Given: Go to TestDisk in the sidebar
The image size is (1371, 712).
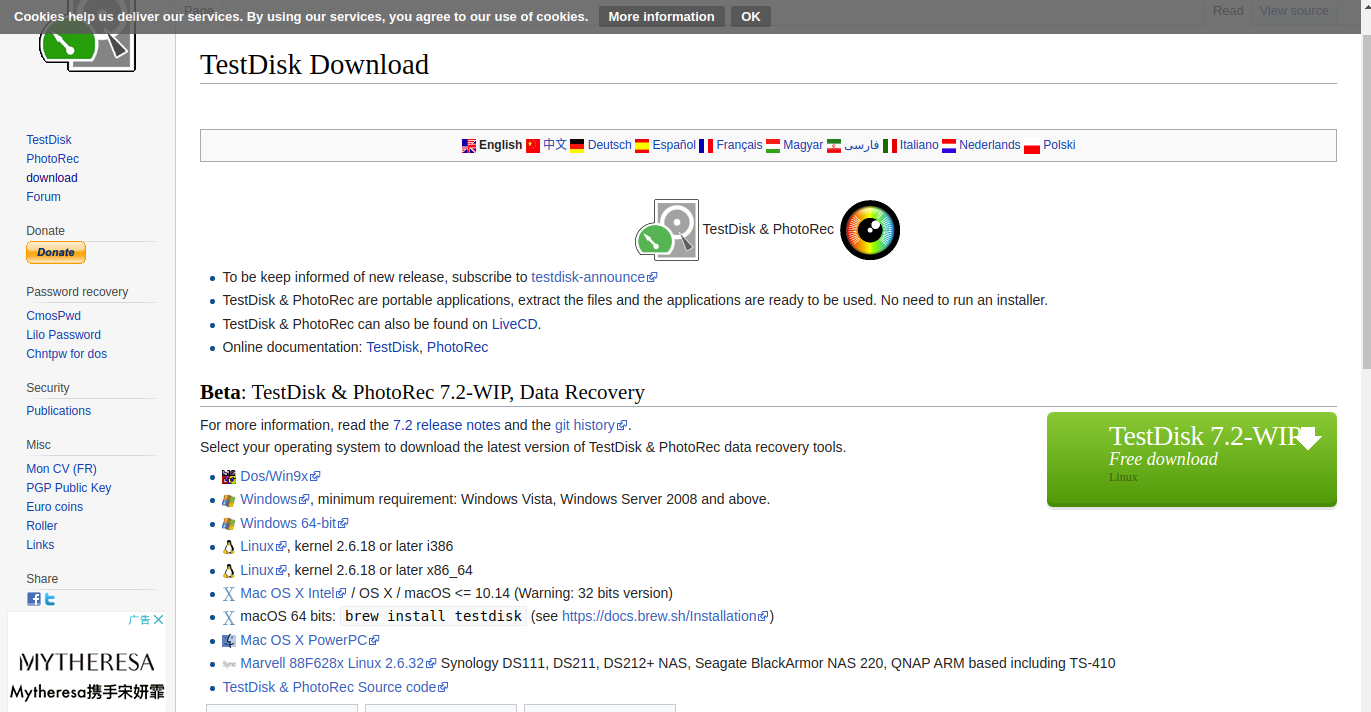Looking at the screenshot, I should tap(49, 140).
